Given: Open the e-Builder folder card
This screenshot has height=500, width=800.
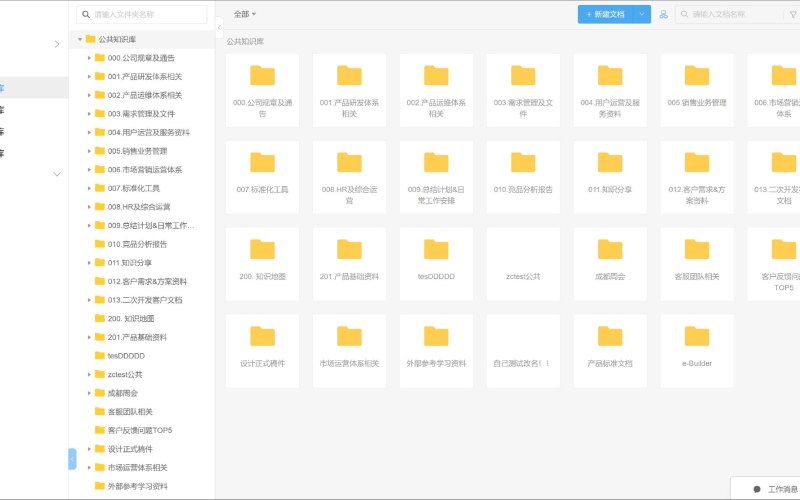Looking at the screenshot, I should [696, 351].
